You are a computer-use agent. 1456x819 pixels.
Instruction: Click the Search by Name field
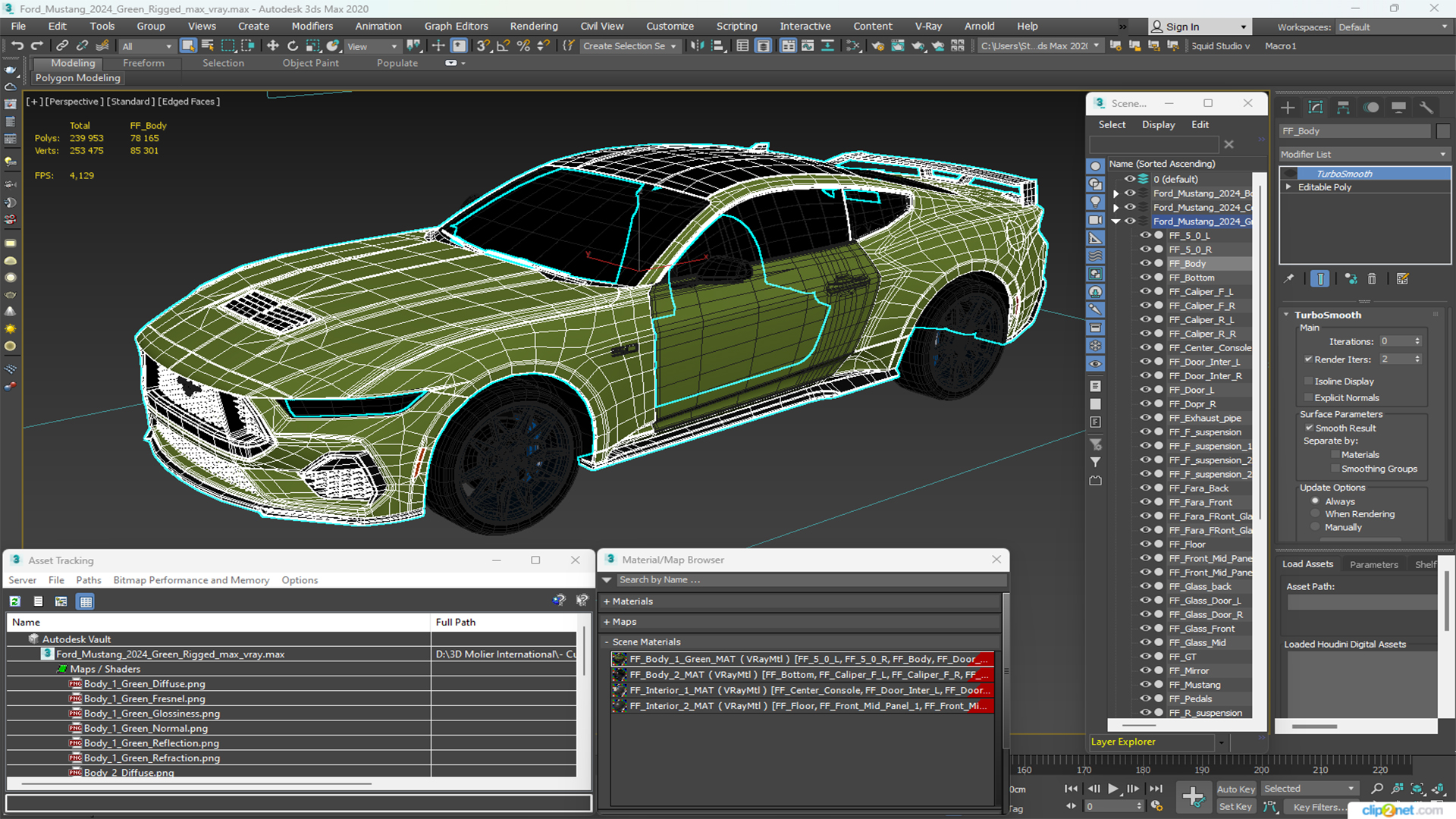click(811, 579)
